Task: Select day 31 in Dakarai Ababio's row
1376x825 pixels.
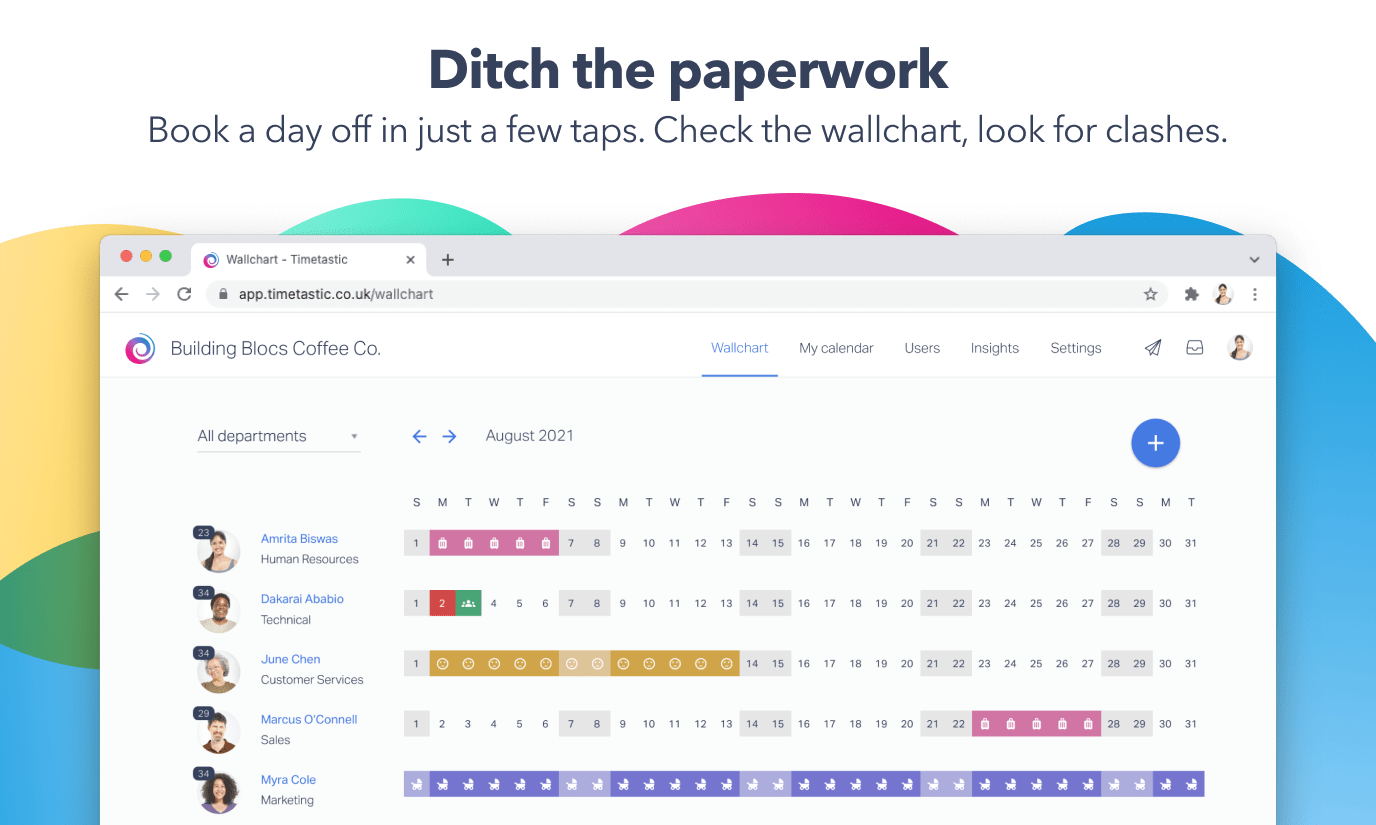Action: pyautogui.click(x=1191, y=603)
